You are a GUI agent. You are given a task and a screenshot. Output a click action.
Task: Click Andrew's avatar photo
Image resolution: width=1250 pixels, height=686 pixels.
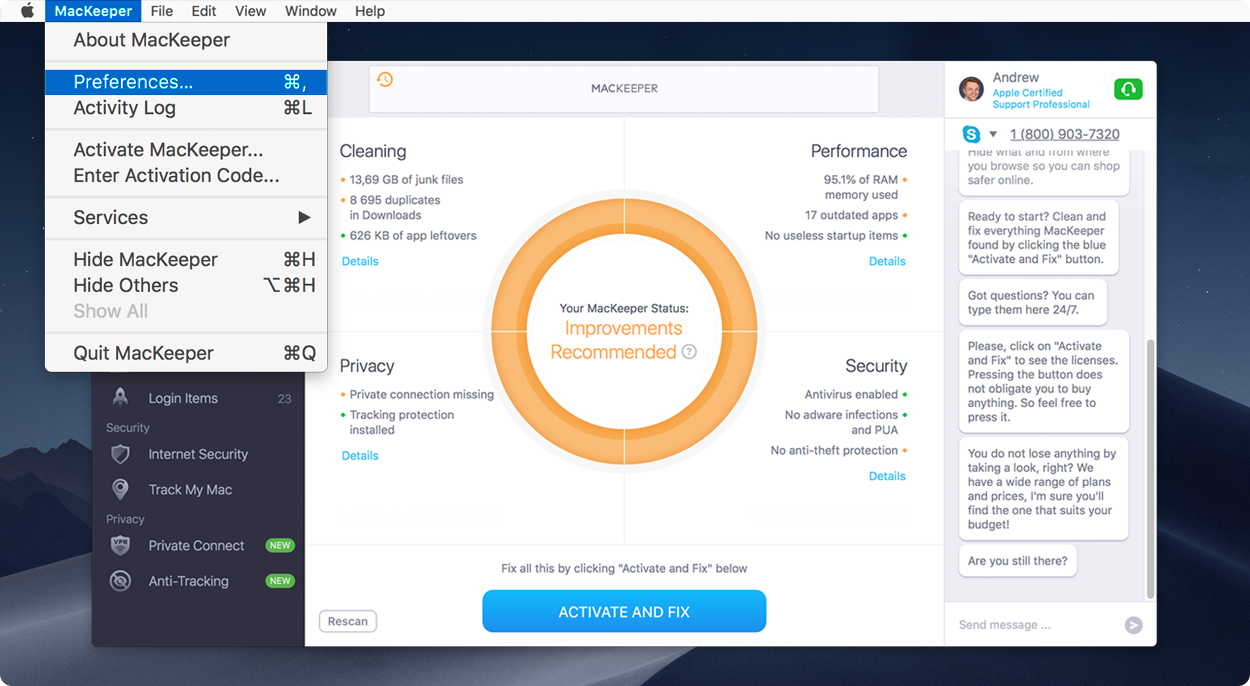coord(971,89)
